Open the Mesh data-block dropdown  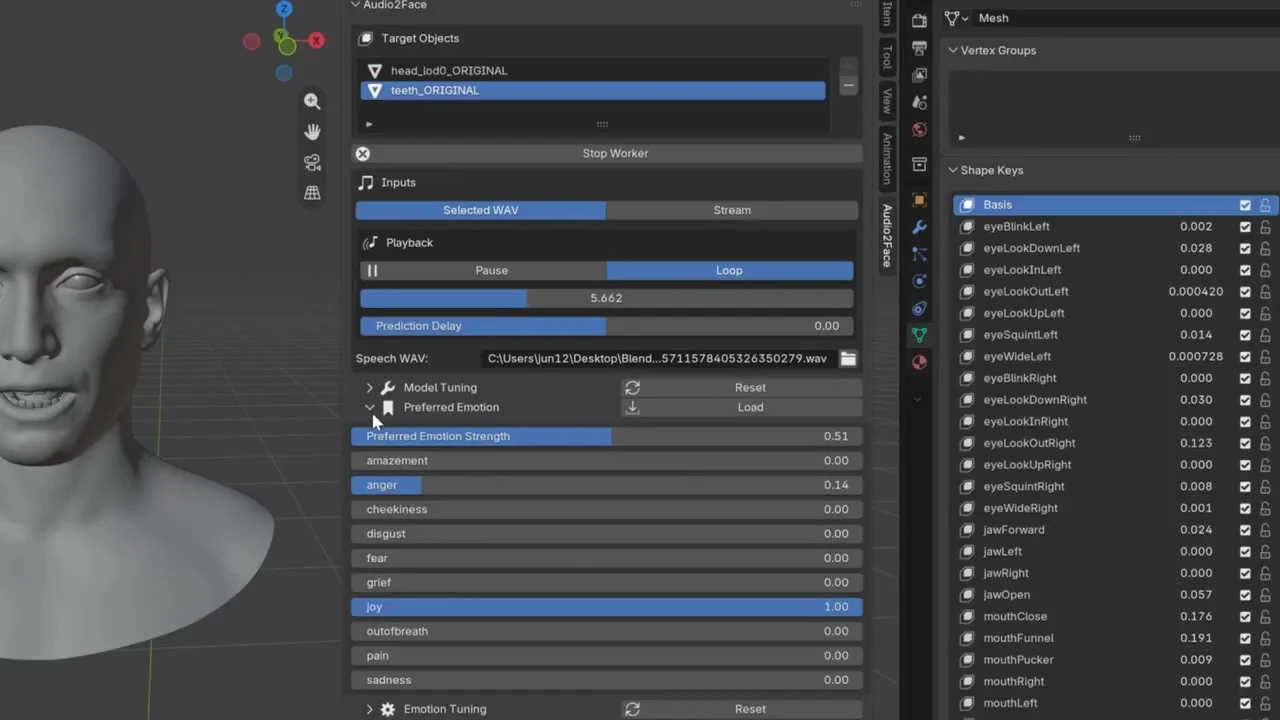pos(956,18)
